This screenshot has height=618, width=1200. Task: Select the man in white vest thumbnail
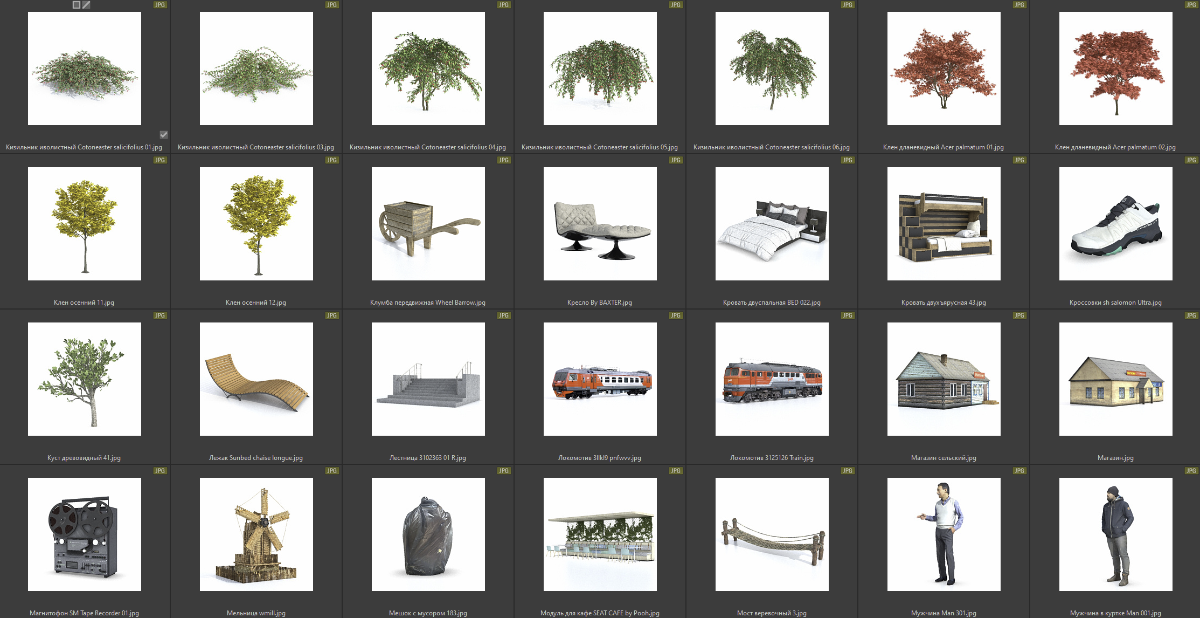pyautogui.click(x=943, y=534)
